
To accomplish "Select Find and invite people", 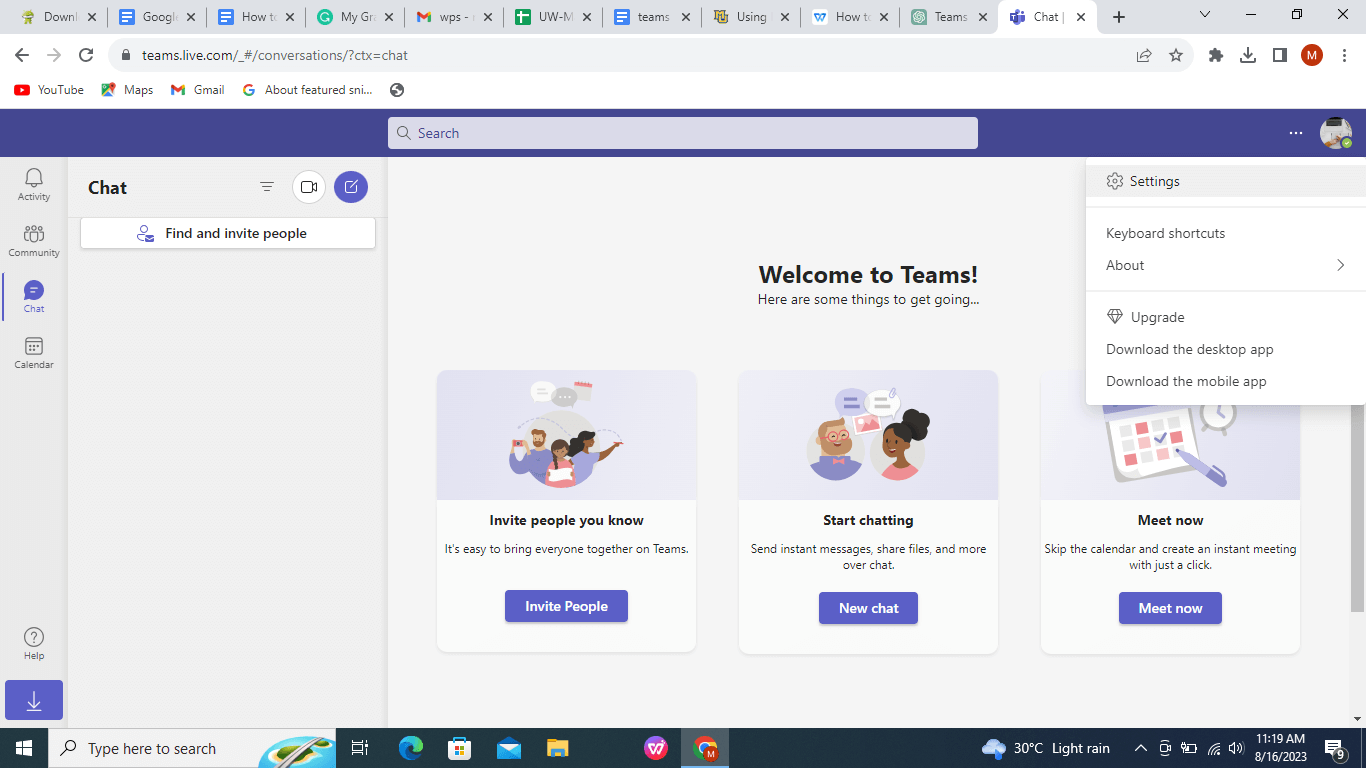I will point(227,233).
